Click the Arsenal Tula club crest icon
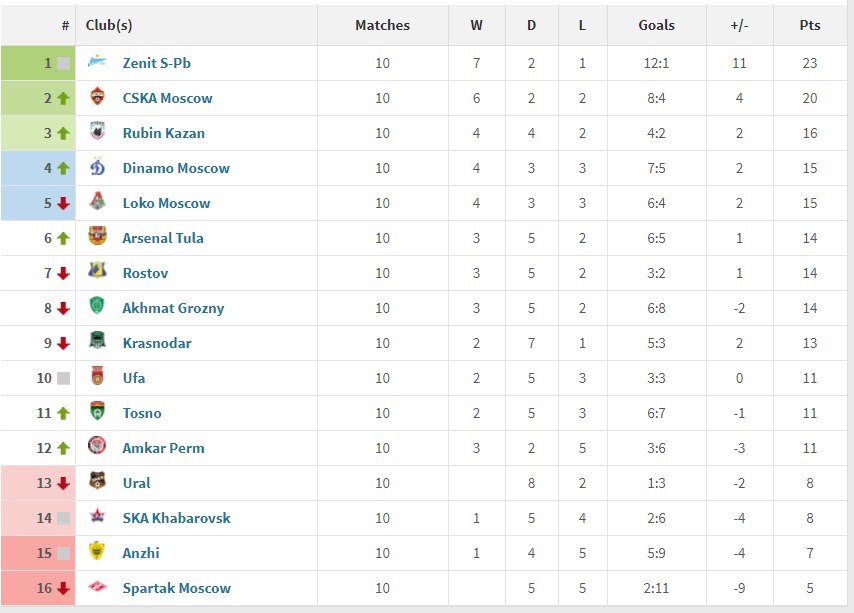This screenshot has height=613, width=854. (x=97, y=236)
